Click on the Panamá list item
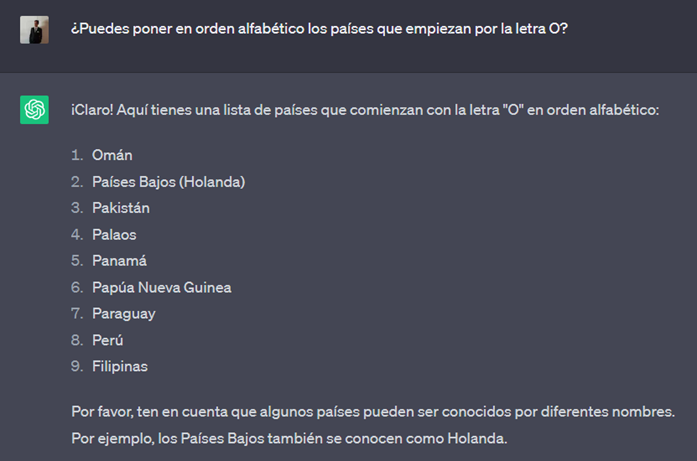The width and height of the screenshot is (697, 461). click(x=119, y=261)
